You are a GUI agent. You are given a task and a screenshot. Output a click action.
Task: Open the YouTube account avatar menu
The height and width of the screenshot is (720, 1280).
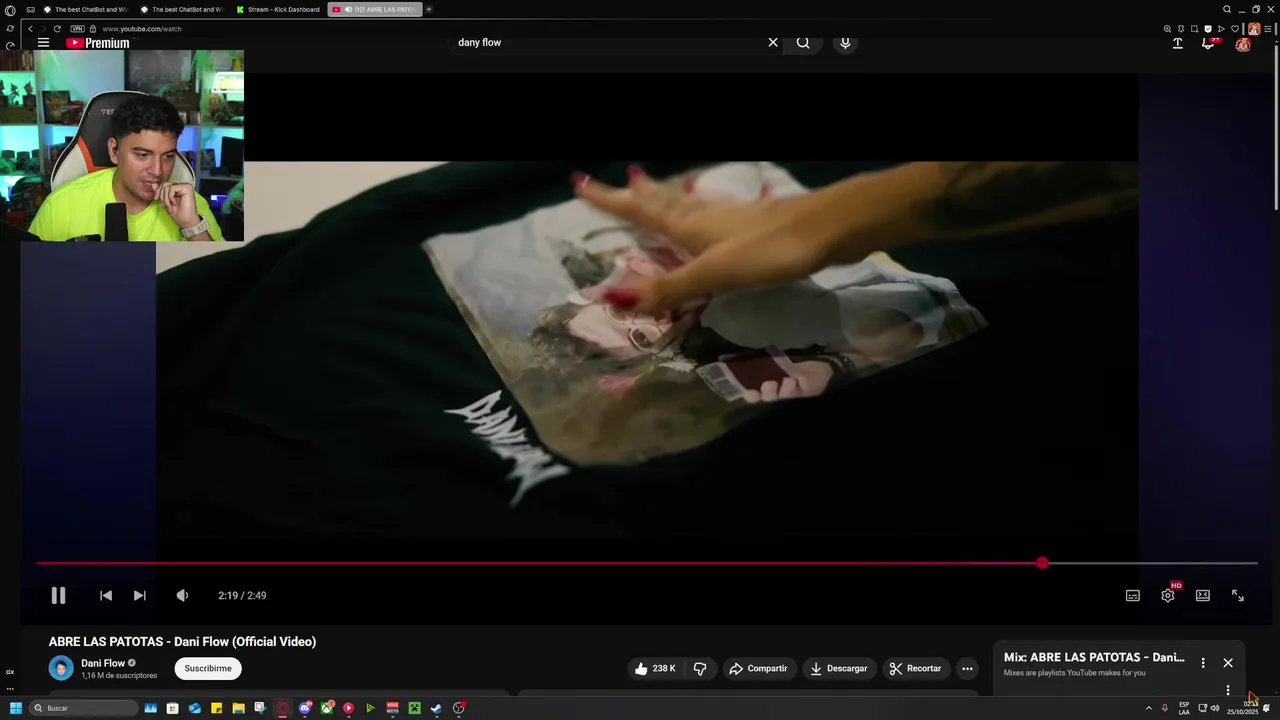[1243, 44]
